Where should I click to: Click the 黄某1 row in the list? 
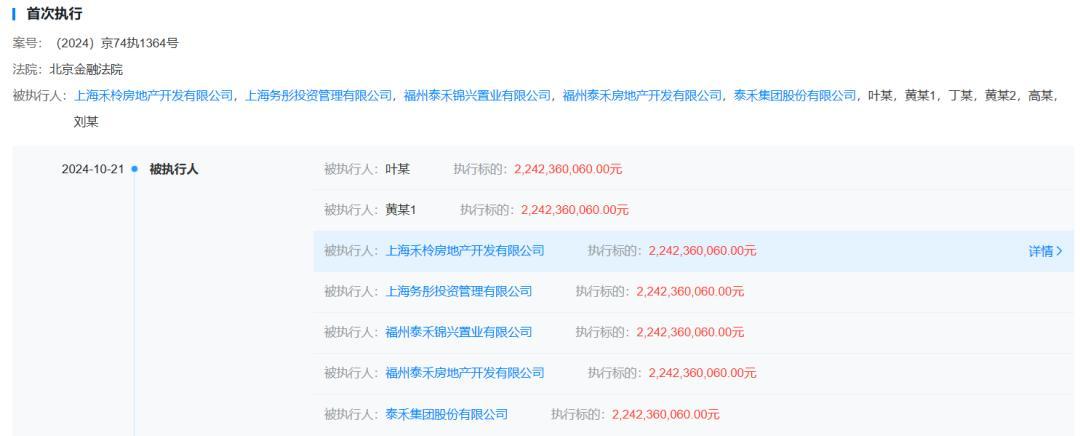click(x=693, y=210)
